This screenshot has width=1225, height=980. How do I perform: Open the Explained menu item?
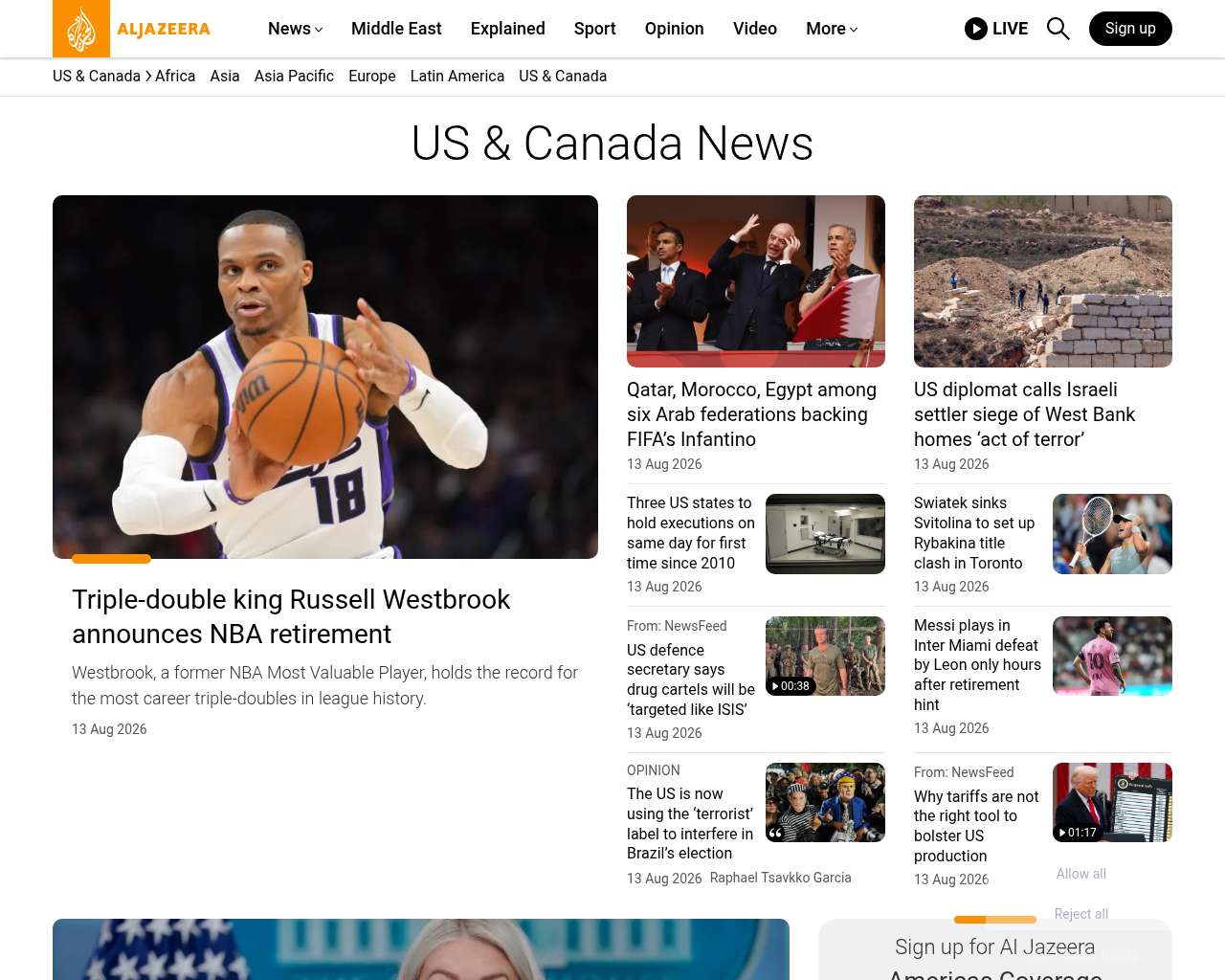coord(508,29)
